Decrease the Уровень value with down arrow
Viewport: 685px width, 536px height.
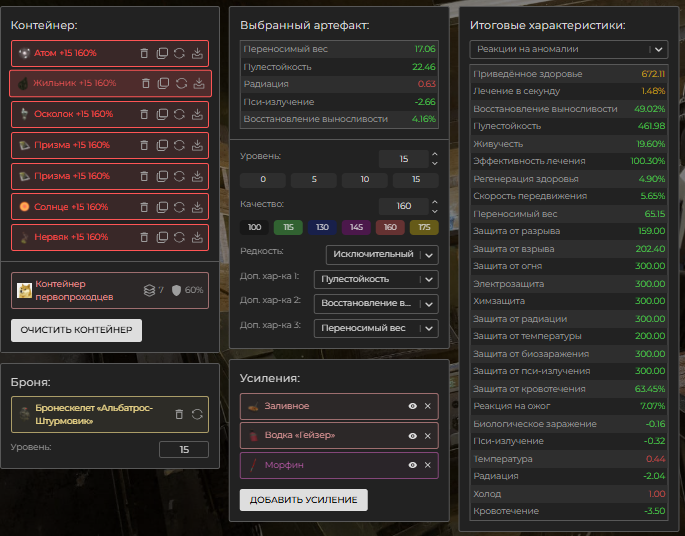[x=435, y=163]
